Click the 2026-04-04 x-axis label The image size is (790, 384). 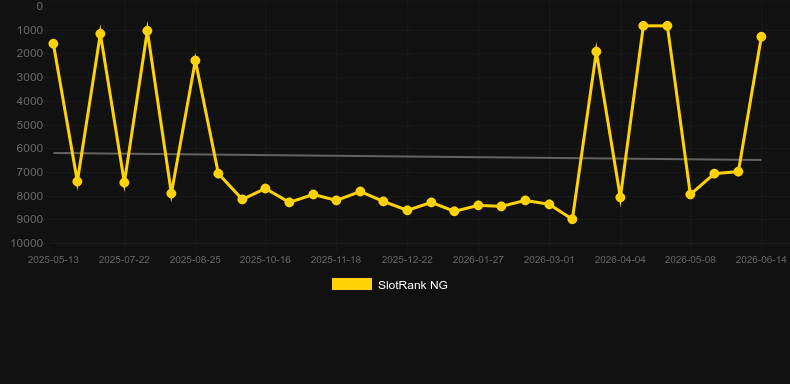pyautogui.click(x=620, y=260)
